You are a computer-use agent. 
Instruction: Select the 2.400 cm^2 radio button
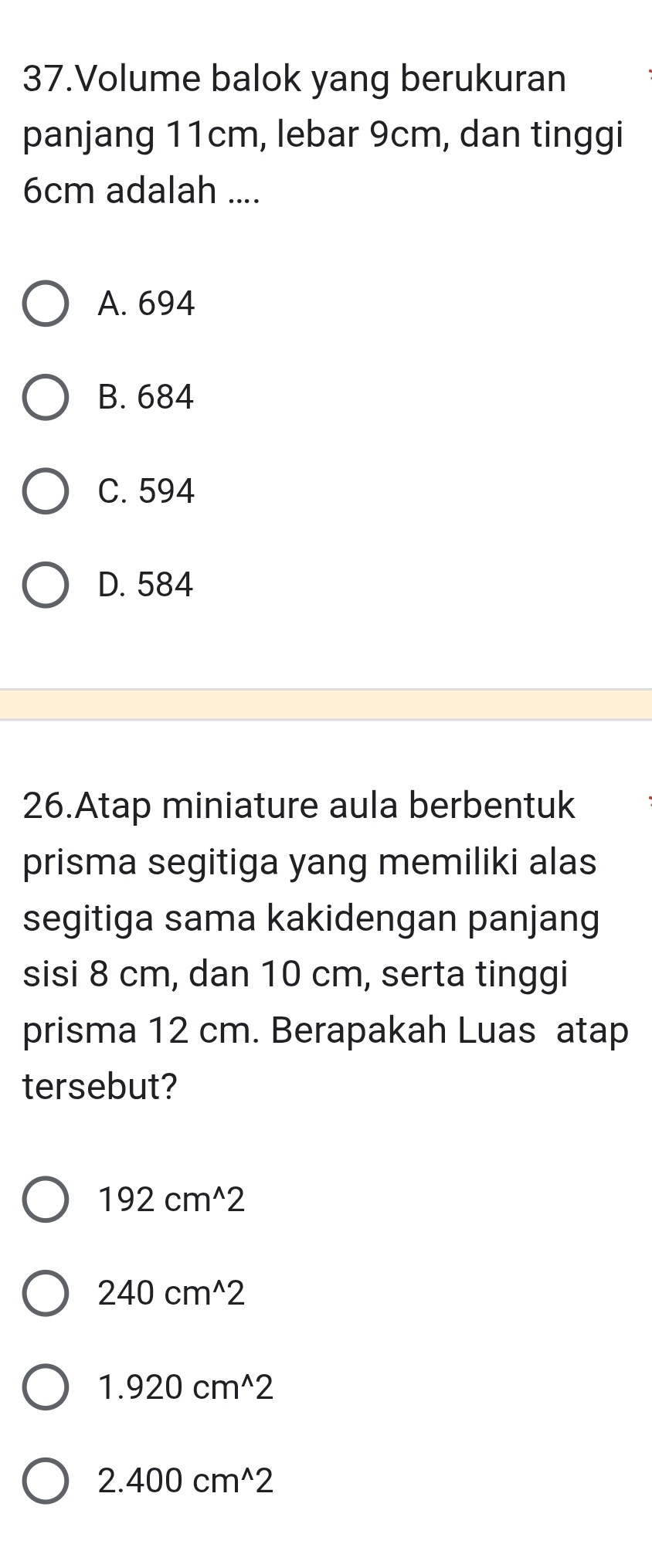click(x=45, y=1481)
